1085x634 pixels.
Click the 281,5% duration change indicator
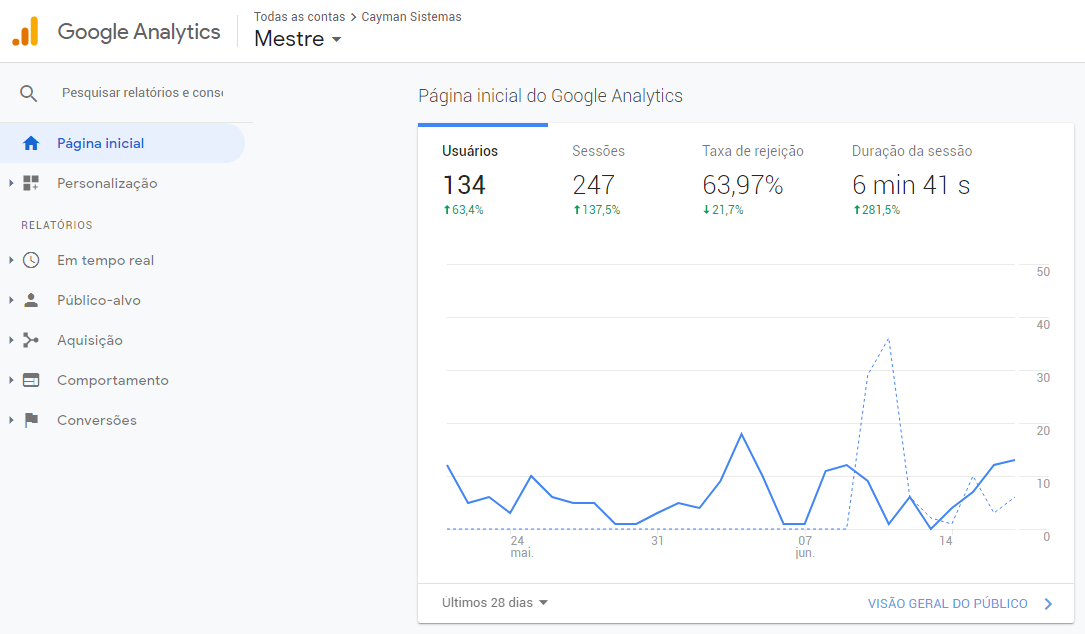[876, 210]
